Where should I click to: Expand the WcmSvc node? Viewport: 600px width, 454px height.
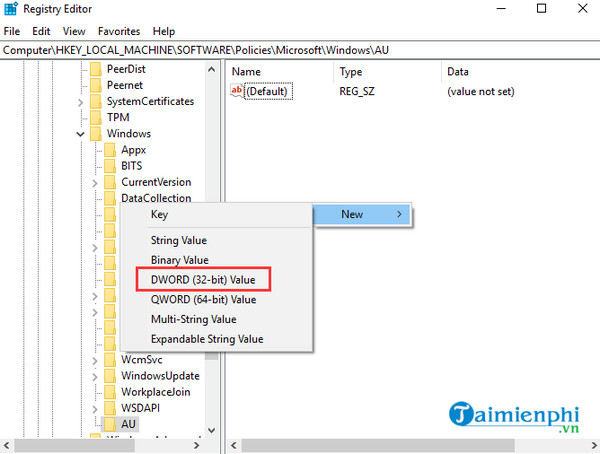(95, 361)
